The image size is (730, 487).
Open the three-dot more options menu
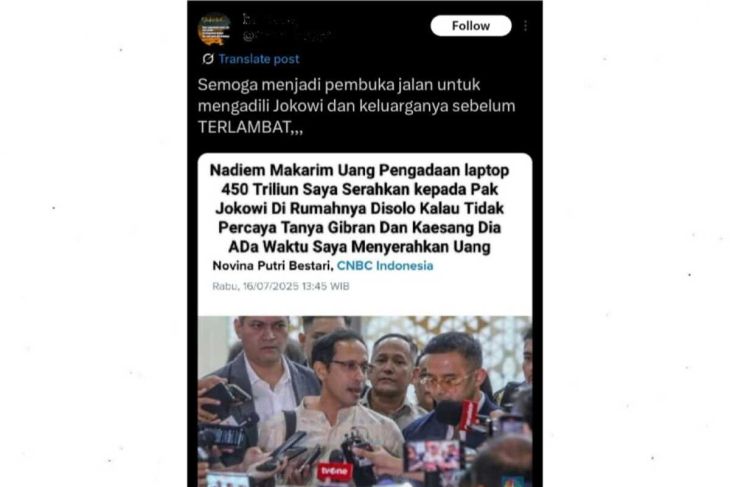click(x=526, y=26)
